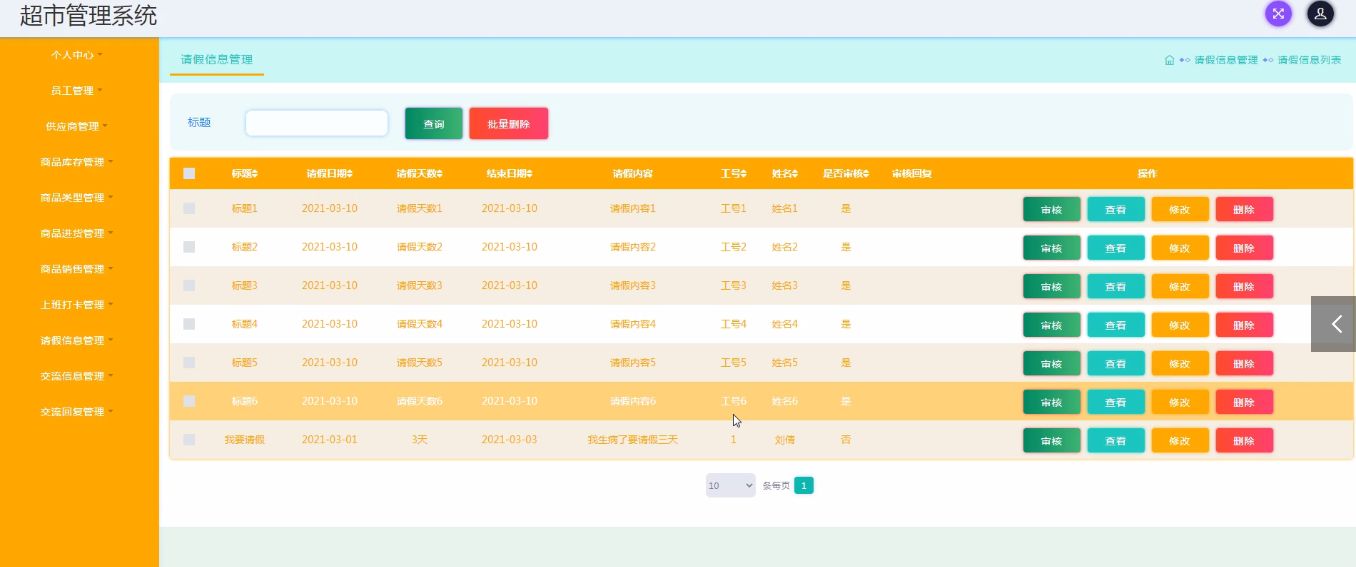This screenshot has width=1356, height=567.
Task: Sort the table by 请假天数 column
Action: 419,174
